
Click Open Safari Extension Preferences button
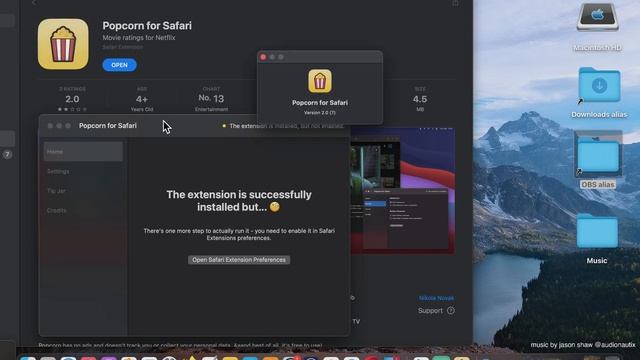tap(239, 260)
